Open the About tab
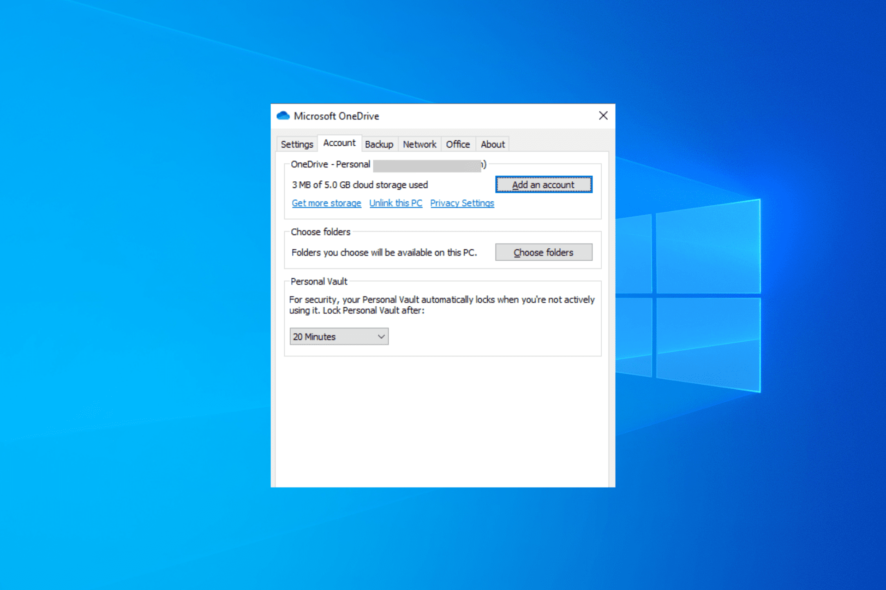The height and width of the screenshot is (590, 886). point(492,144)
